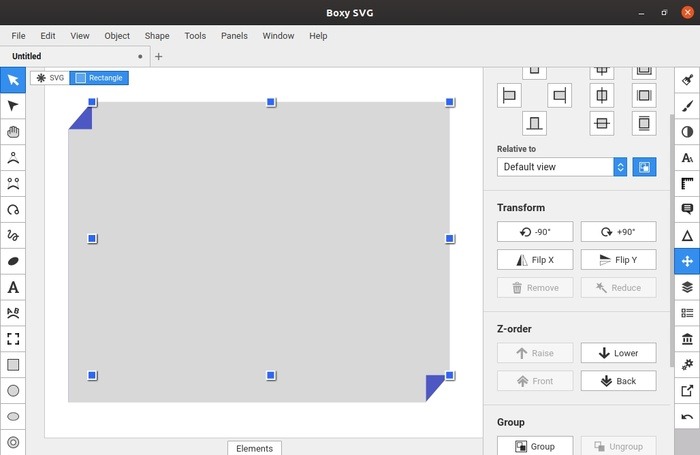Screen dimensions: 700x455
Task: Select the Blob brush tool
Action: 13,261
